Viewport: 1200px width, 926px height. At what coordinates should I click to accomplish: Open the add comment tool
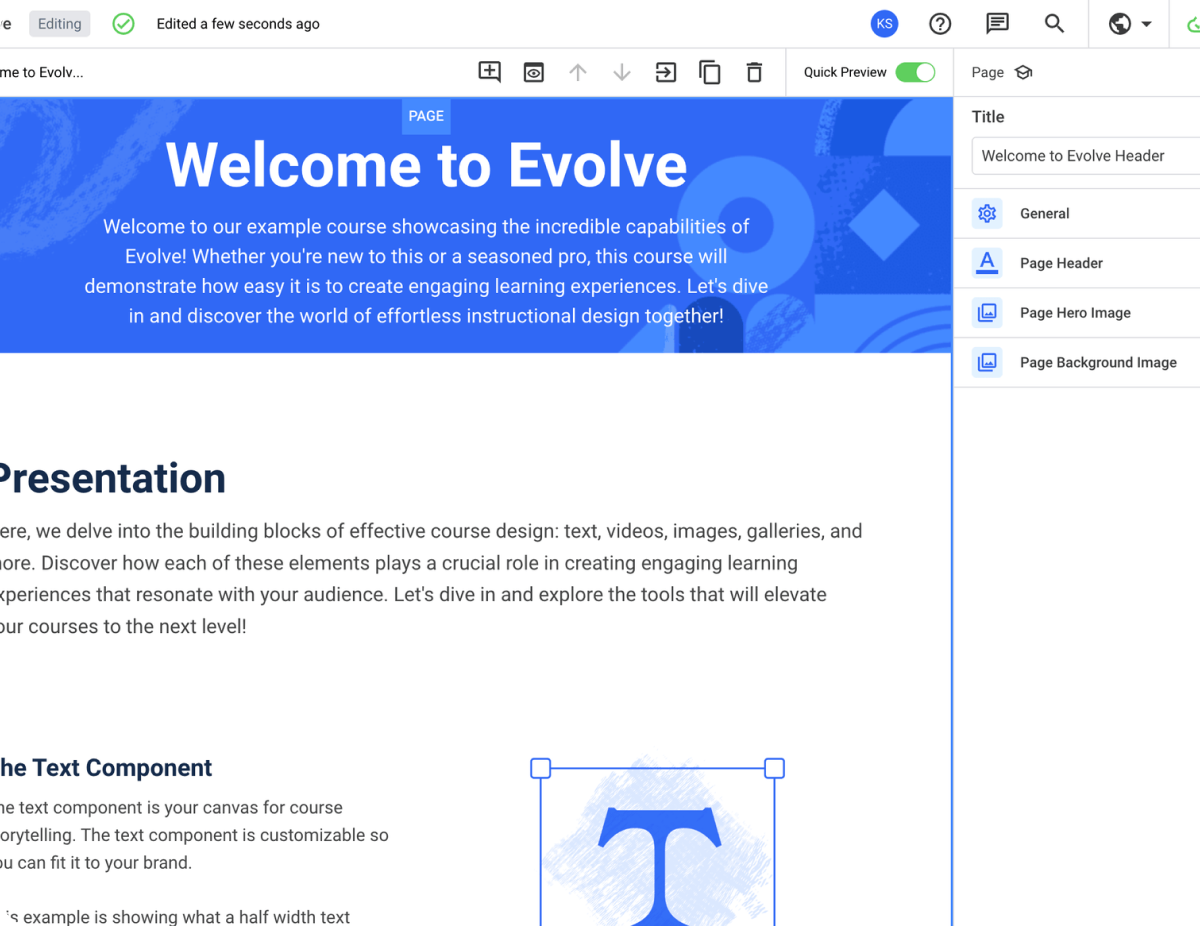point(489,71)
